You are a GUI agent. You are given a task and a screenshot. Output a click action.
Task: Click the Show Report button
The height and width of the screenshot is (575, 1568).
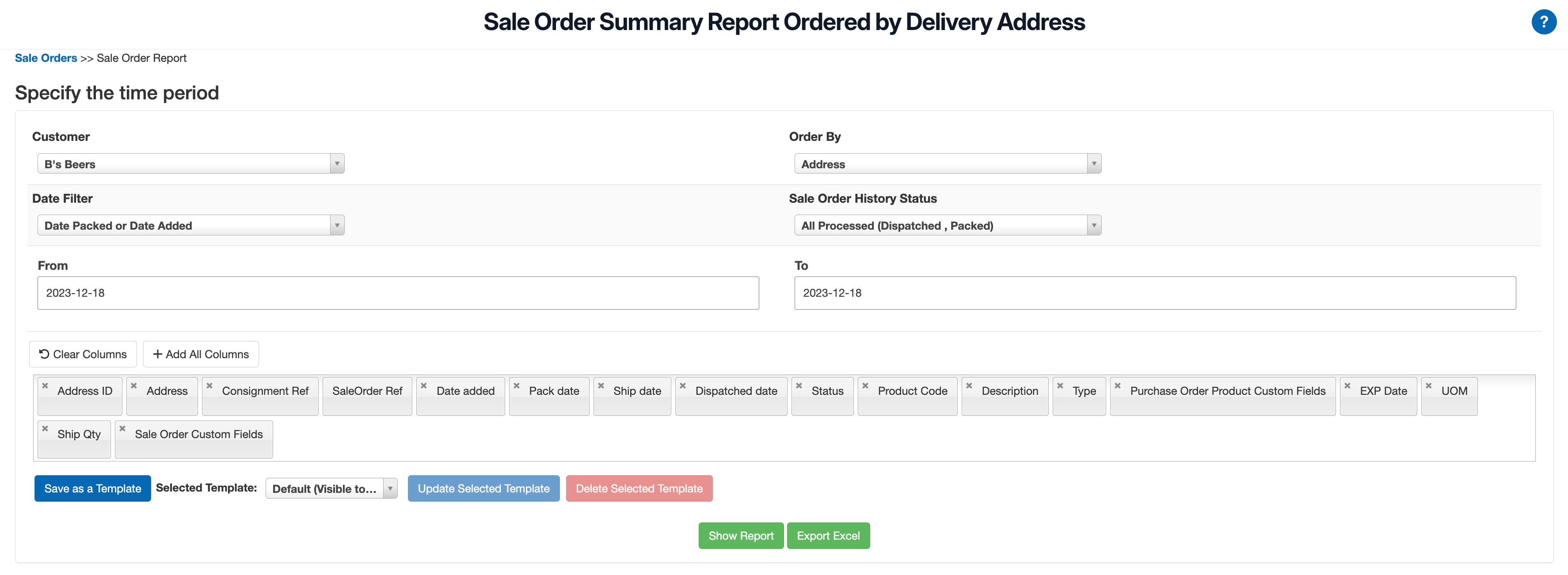[x=741, y=535]
